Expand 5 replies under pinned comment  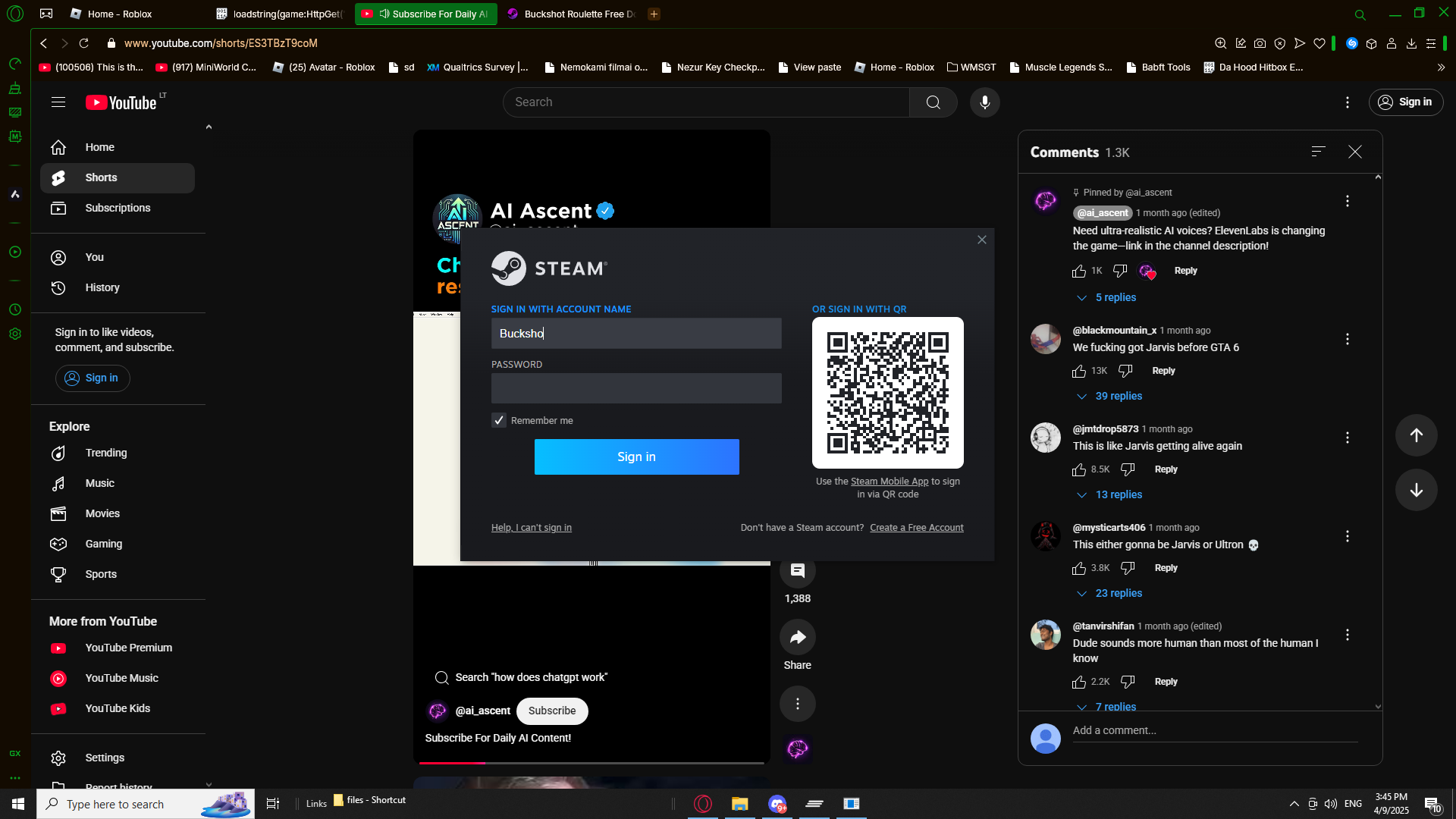tap(1106, 297)
